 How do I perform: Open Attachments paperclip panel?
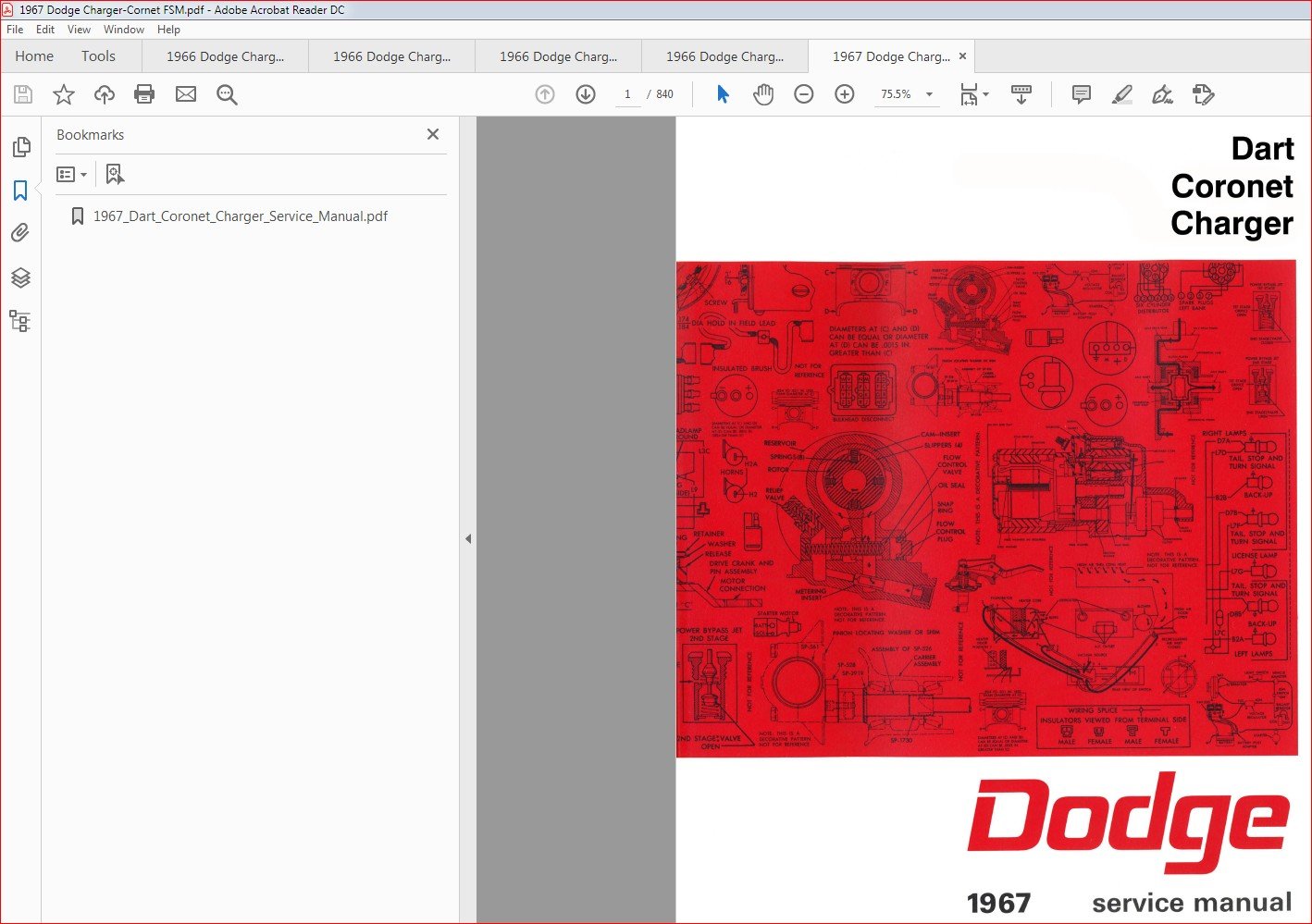[x=20, y=233]
